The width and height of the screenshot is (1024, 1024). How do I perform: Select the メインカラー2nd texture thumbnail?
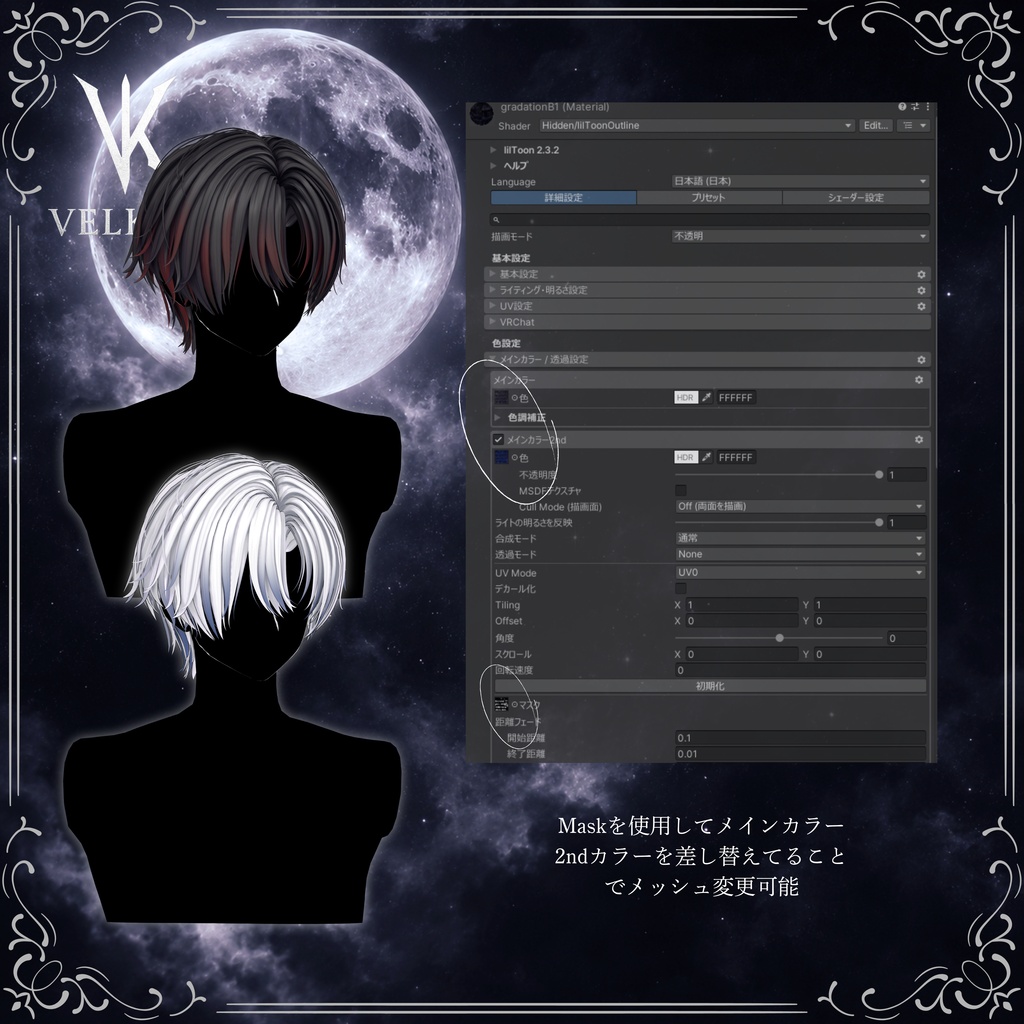click(x=501, y=457)
